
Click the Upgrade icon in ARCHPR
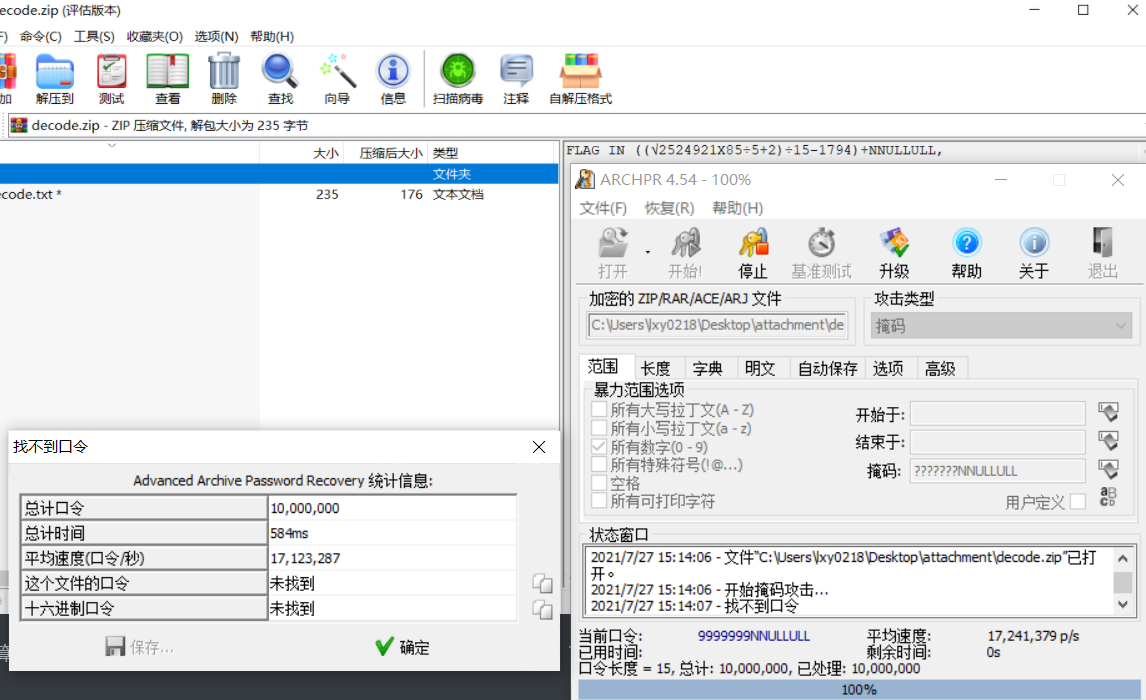(894, 244)
